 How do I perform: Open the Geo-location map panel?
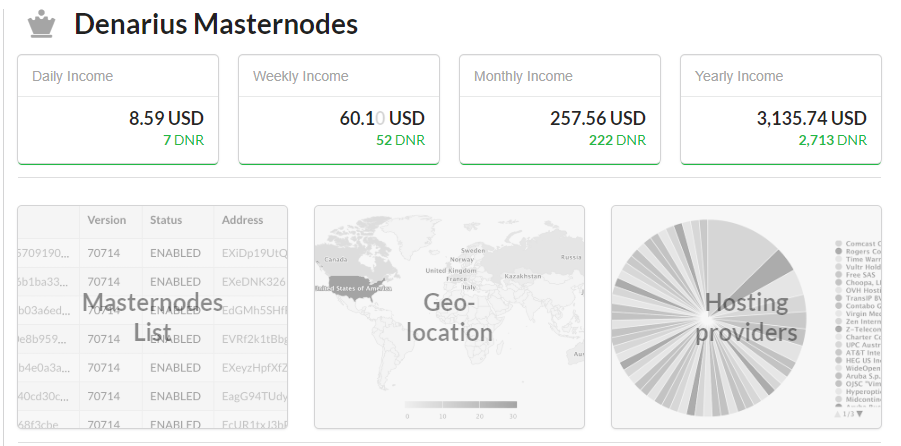click(449, 316)
